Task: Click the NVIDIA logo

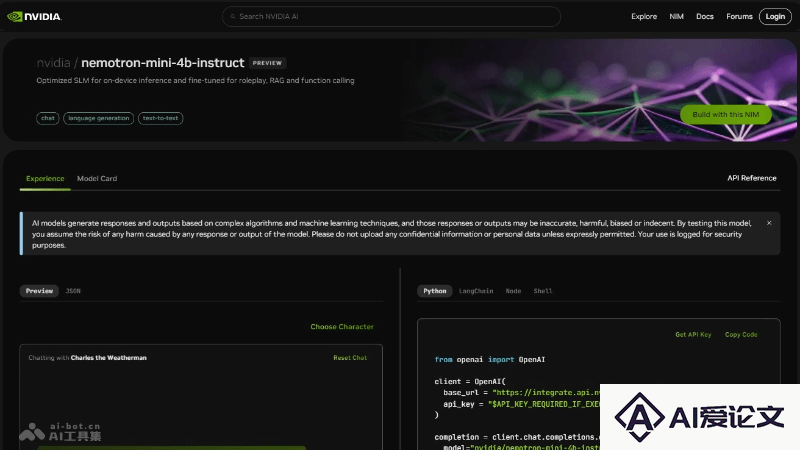Action: [34, 16]
